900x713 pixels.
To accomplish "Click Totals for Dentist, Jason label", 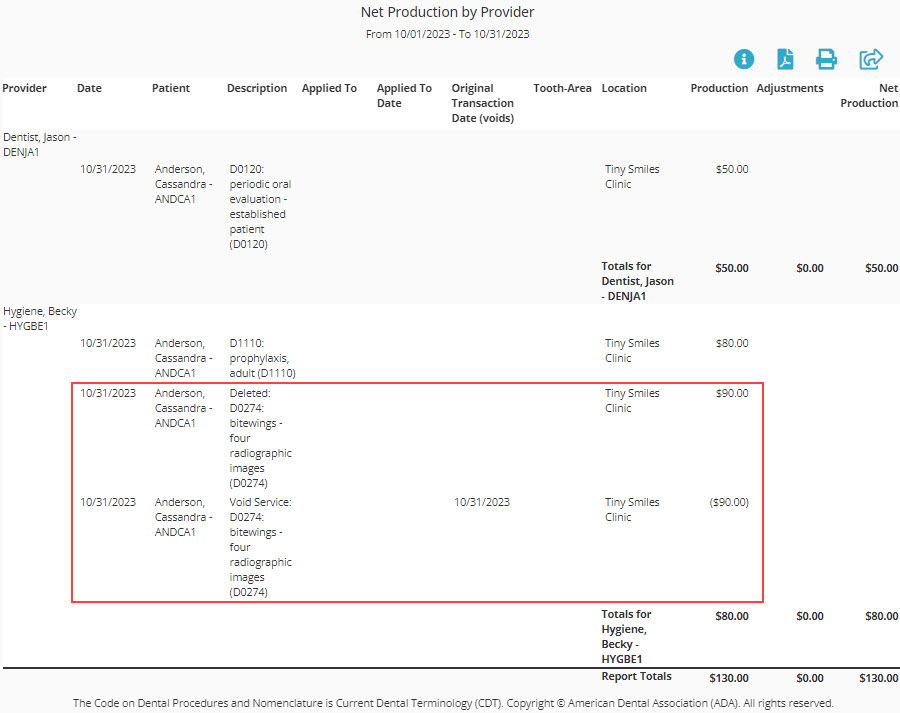I will pos(637,281).
